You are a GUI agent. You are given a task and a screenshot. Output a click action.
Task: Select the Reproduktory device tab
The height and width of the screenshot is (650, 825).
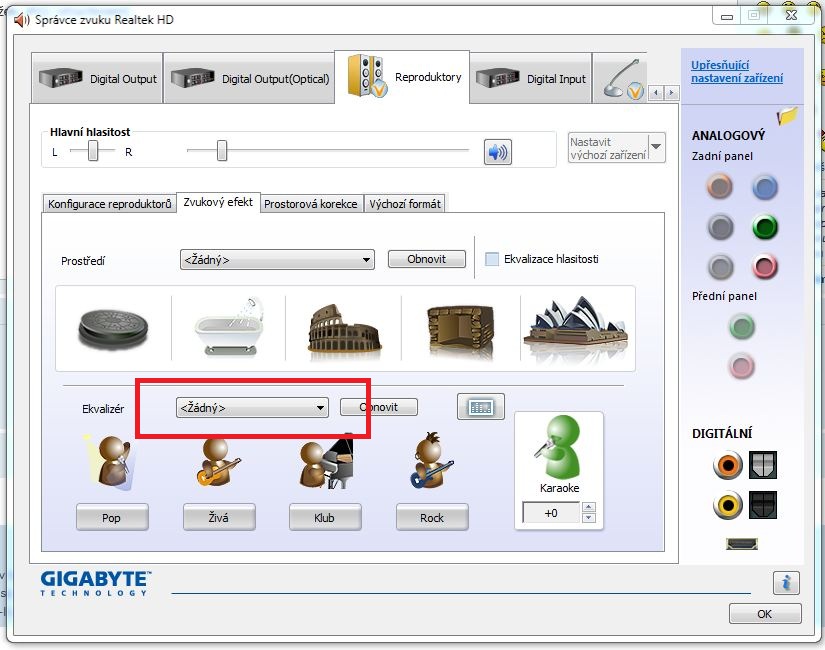(x=403, y=77)
